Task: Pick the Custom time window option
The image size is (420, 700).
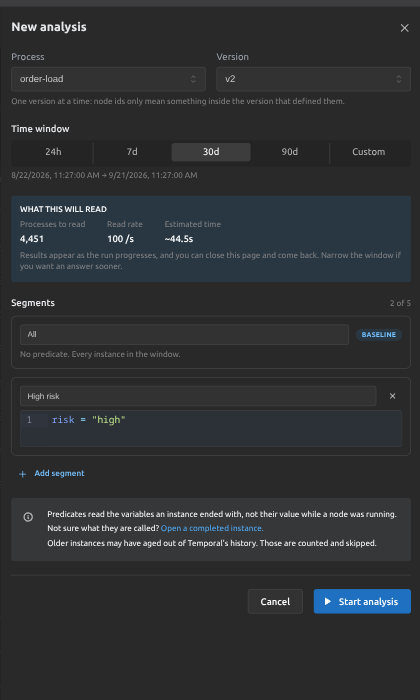Action: (369, 152)
